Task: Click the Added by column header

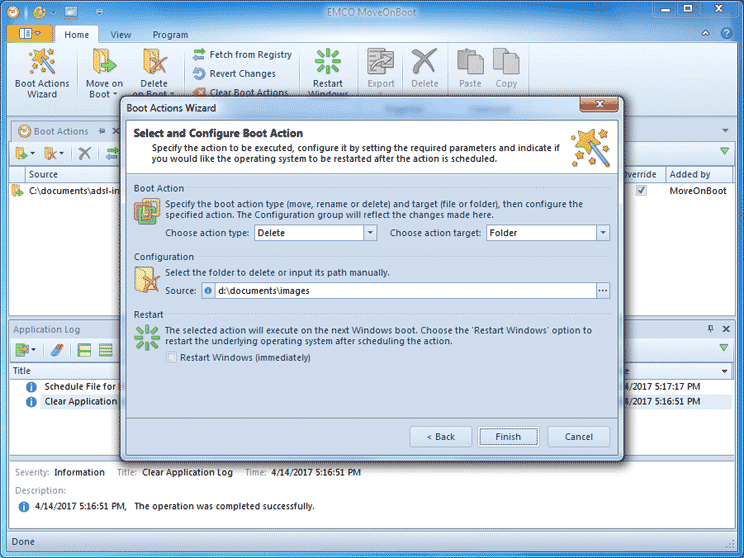Action: pyautogui.click(x=699, y=174)
